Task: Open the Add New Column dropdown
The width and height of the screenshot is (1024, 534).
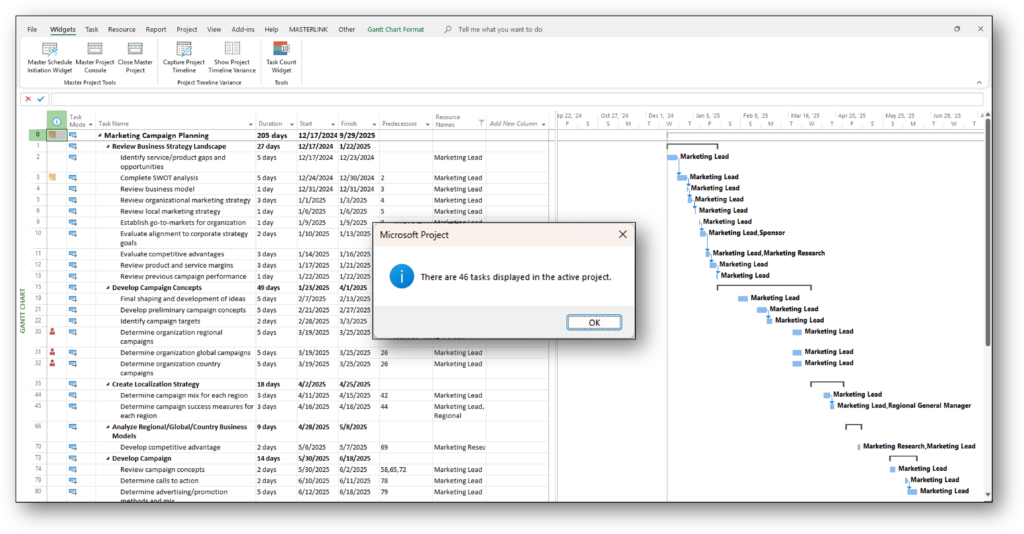Action: [543, 124]
